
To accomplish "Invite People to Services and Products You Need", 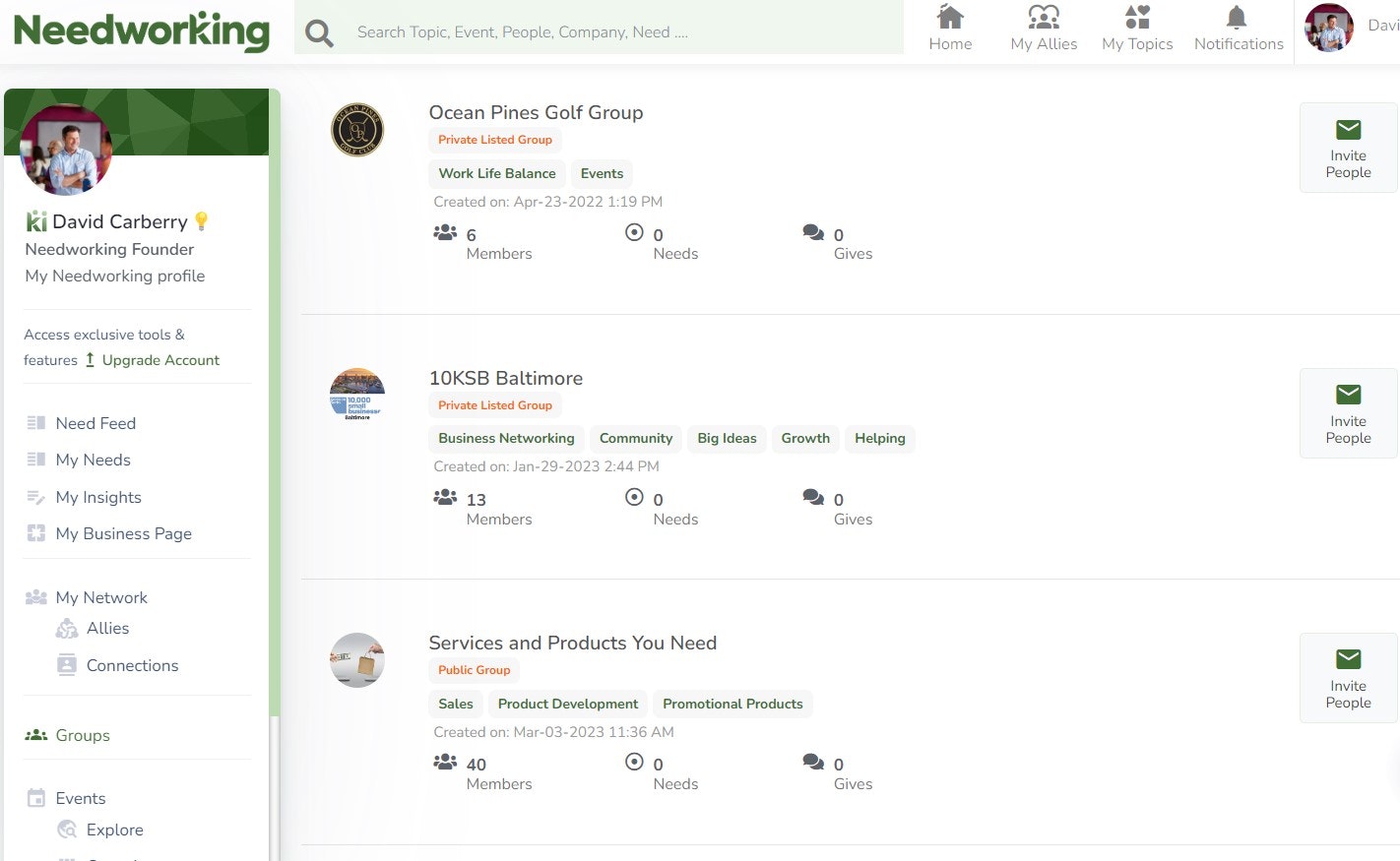I will (x=1348, y=678).
